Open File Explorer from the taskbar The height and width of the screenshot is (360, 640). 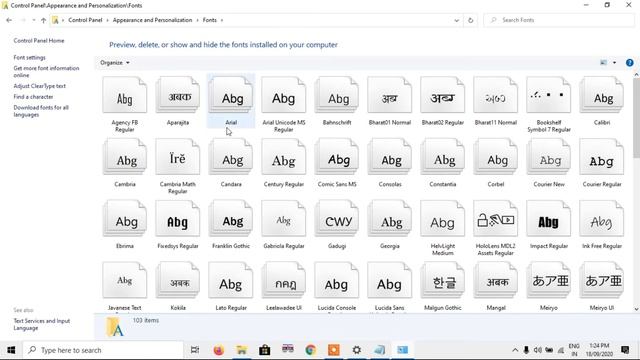(242, 350)
